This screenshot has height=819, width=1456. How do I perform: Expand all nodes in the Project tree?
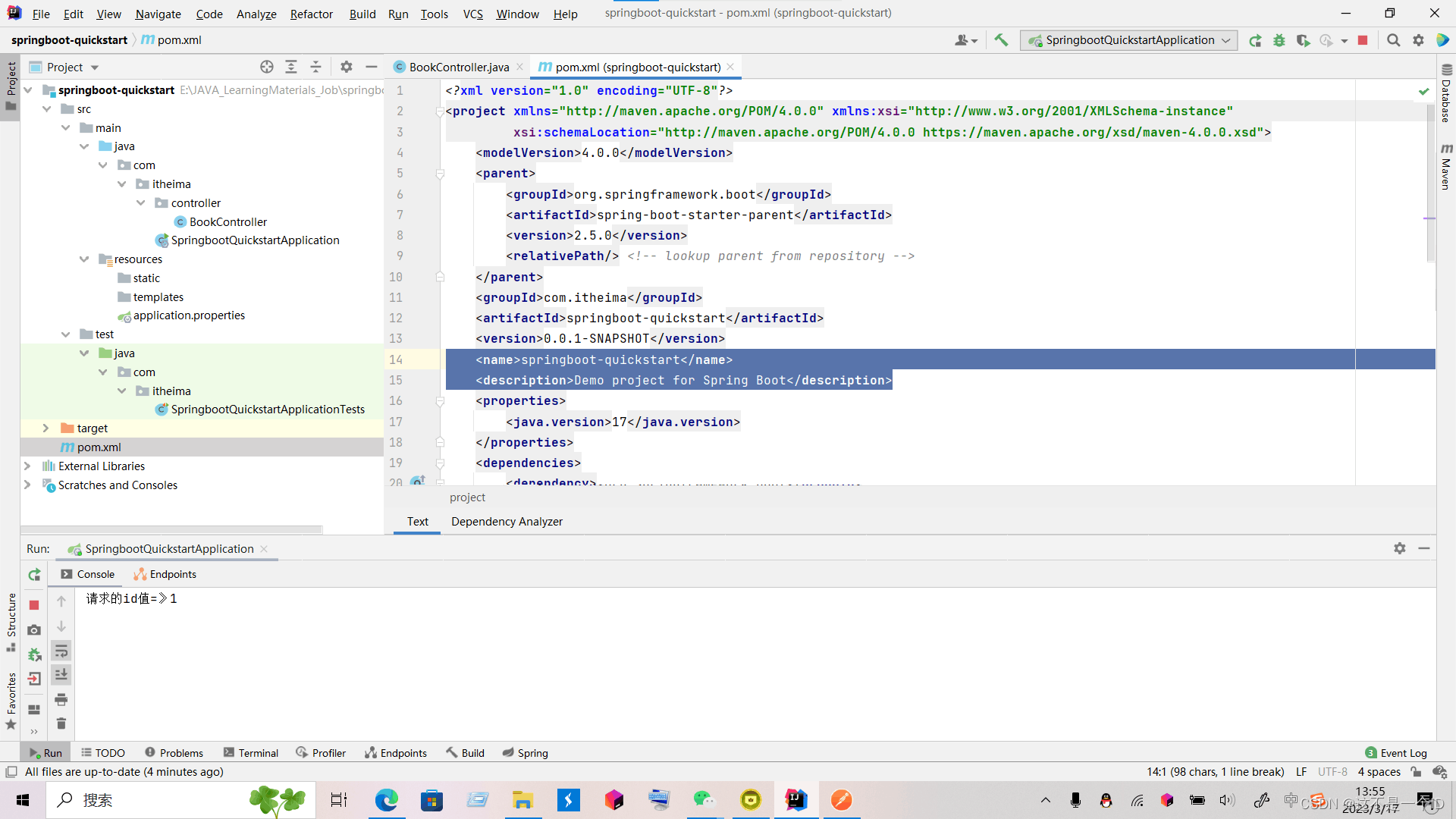tap(291, 67)
